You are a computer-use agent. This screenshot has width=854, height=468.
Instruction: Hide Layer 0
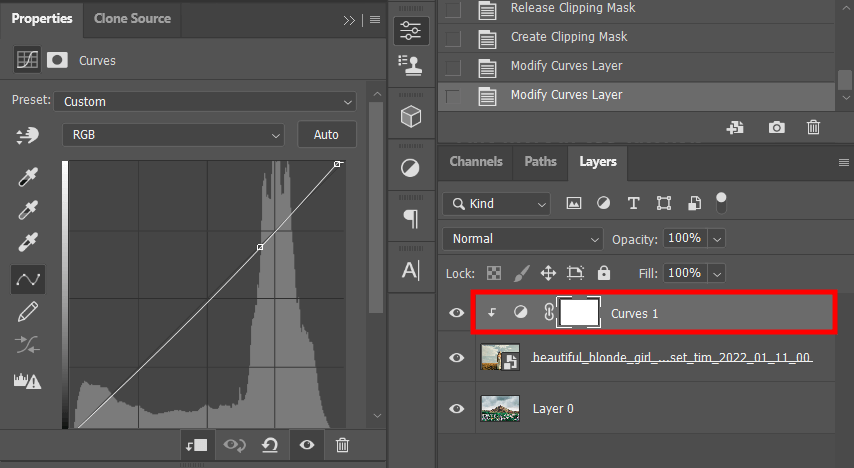point(456,409)
